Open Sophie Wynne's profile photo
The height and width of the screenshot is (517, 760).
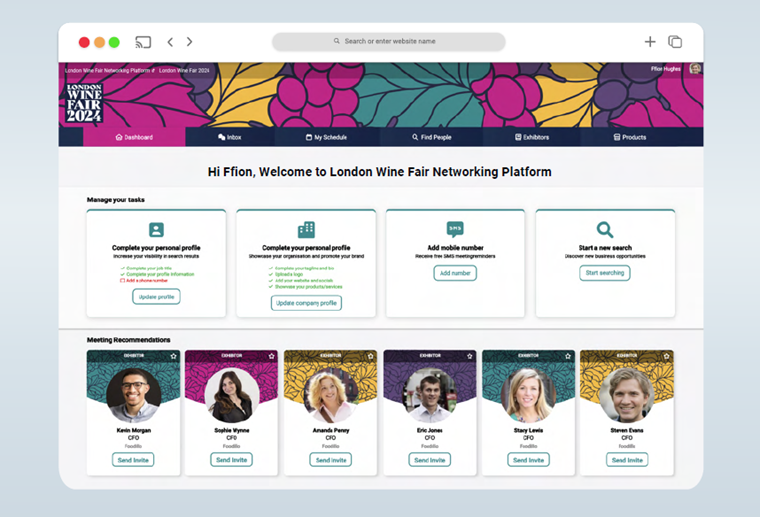click(232, 395)
